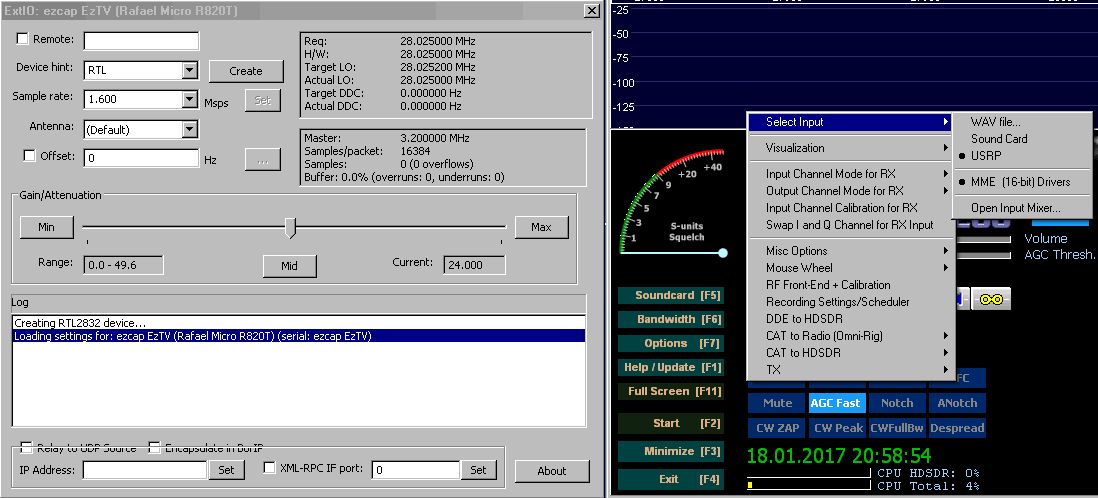Enable the Remote checkbox
This screenshot has height=498, width=1098.
(23, 39)
